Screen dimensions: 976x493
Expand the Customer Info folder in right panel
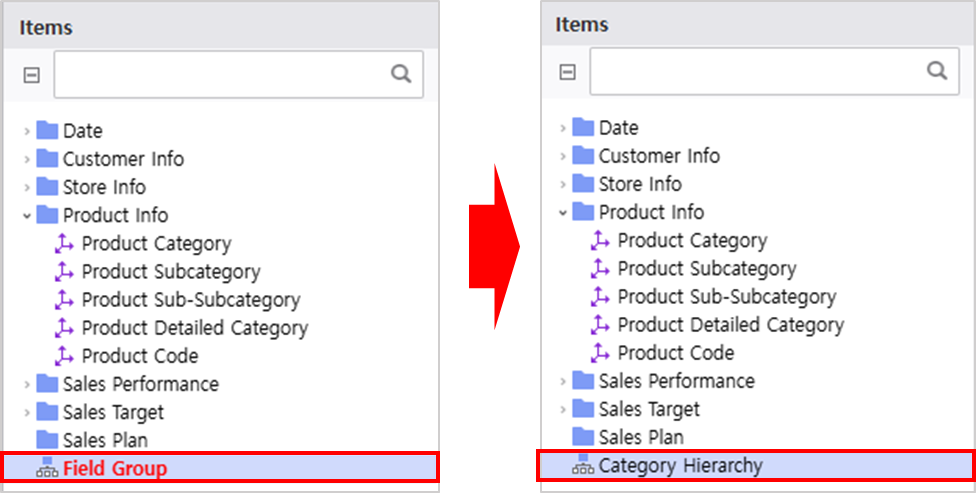pos(563,156)
